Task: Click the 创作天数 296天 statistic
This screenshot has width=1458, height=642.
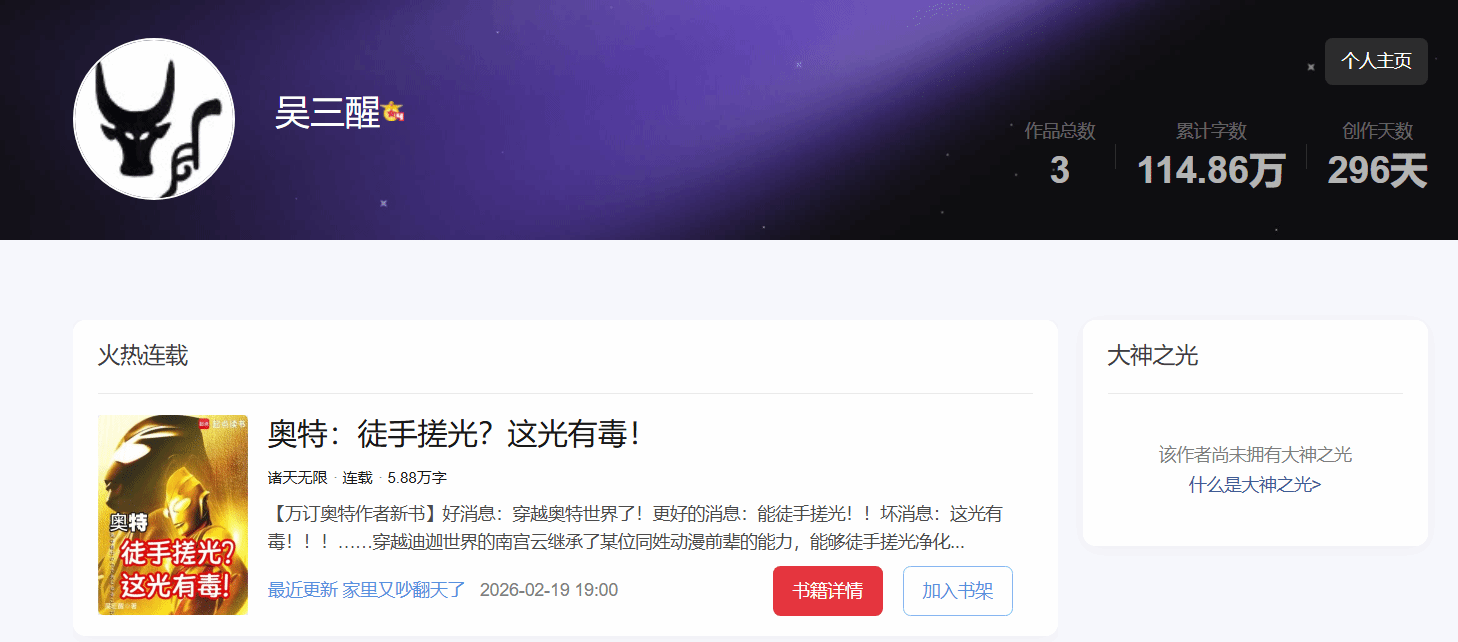Action: [1377, 156]
